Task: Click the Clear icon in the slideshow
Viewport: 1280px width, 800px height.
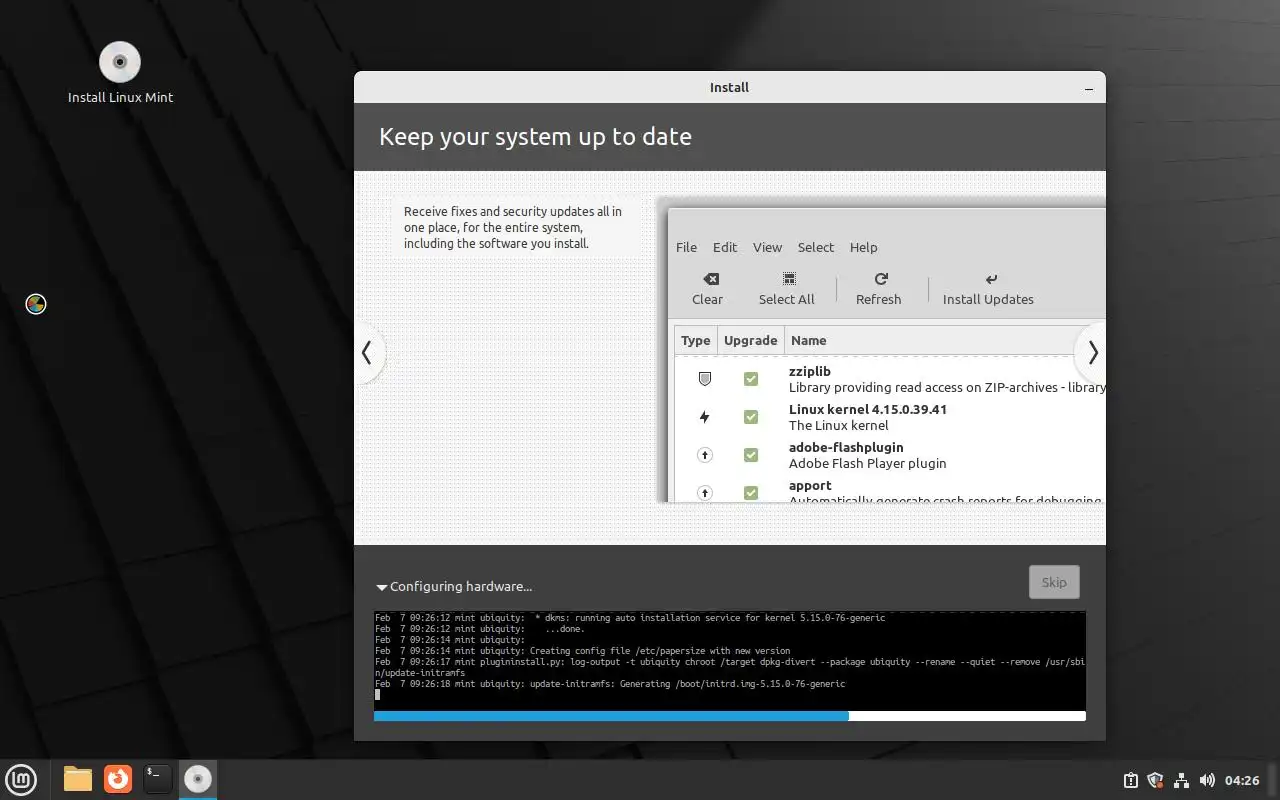Action: (x=711, y=279)
